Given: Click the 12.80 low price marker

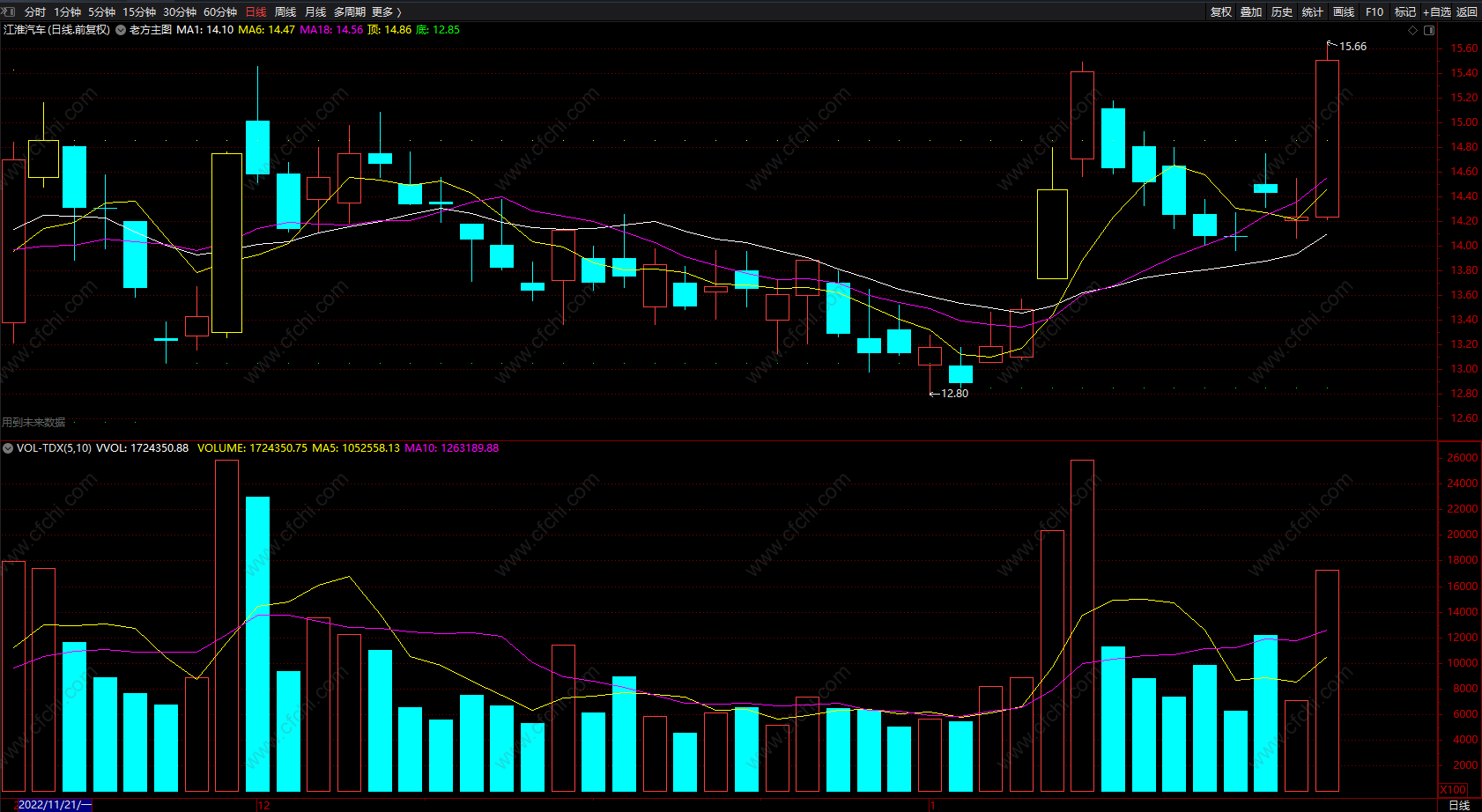Looking at the screenshot, I should pyautogui.click(x=954, y=394).
